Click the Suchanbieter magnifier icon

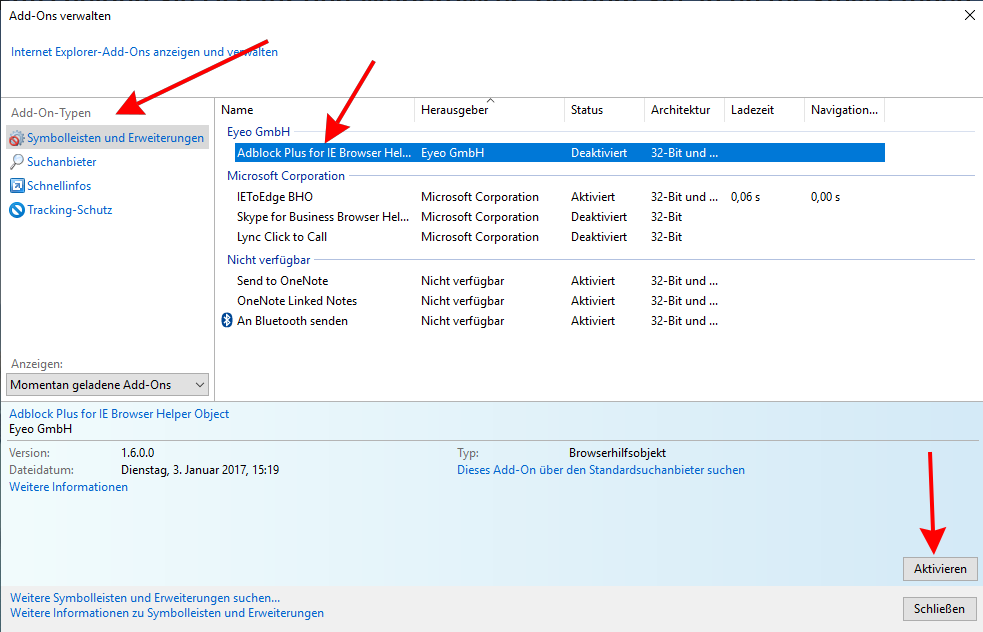click(17, 162)
